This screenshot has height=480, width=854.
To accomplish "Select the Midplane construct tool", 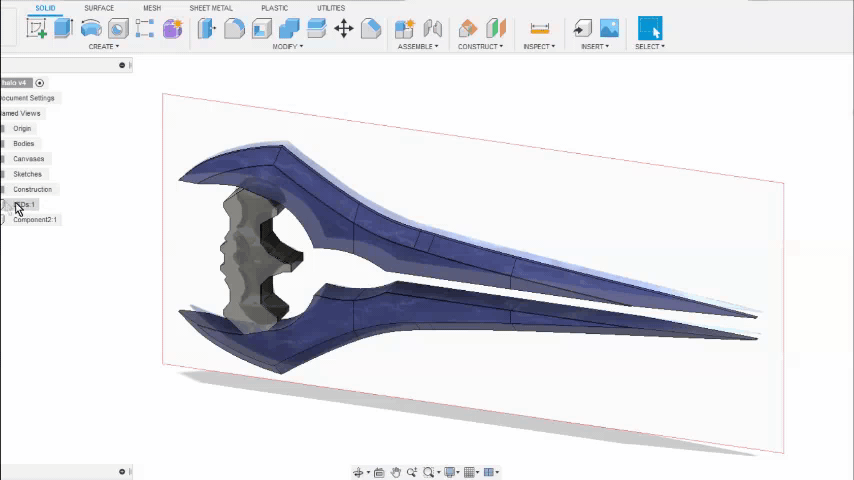I will [496, 28].
